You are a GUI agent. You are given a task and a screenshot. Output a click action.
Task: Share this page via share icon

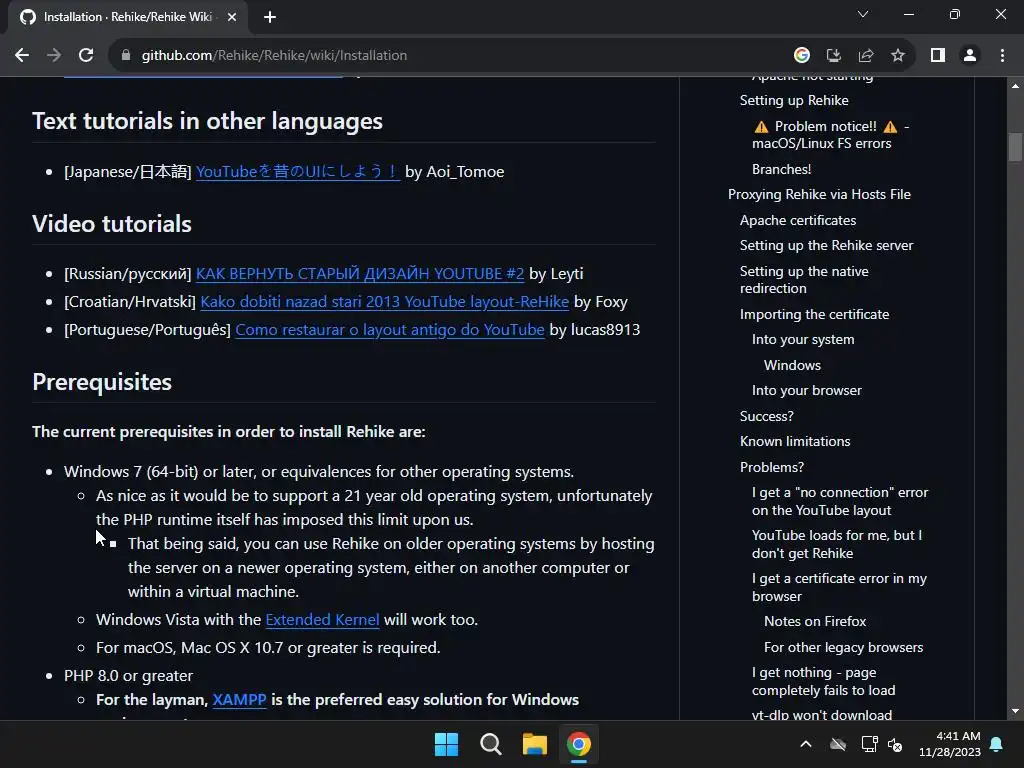(866, 56)
